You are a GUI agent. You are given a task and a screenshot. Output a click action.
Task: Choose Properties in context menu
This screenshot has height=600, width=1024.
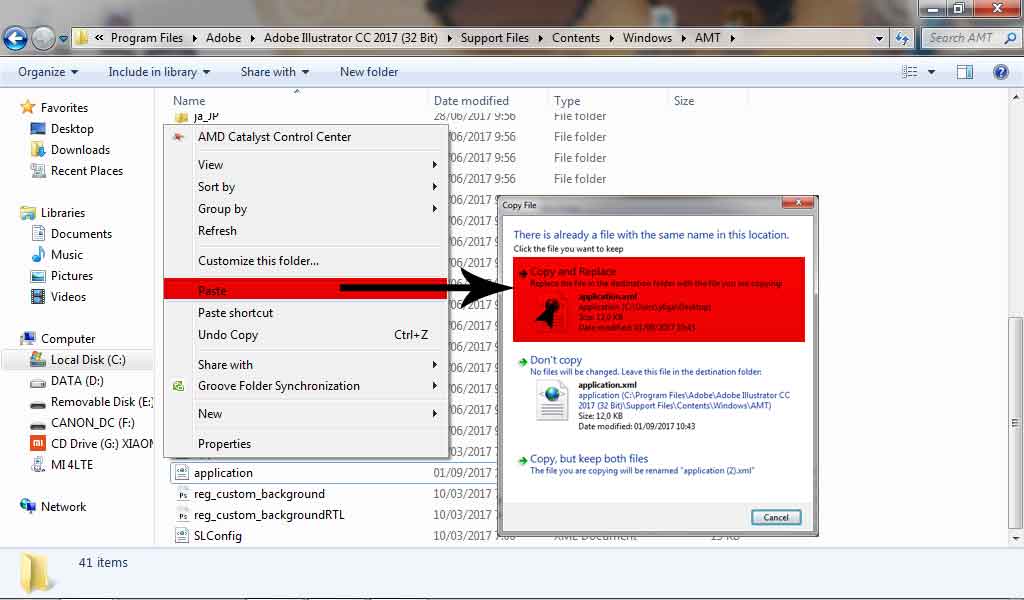click(305, 444)
